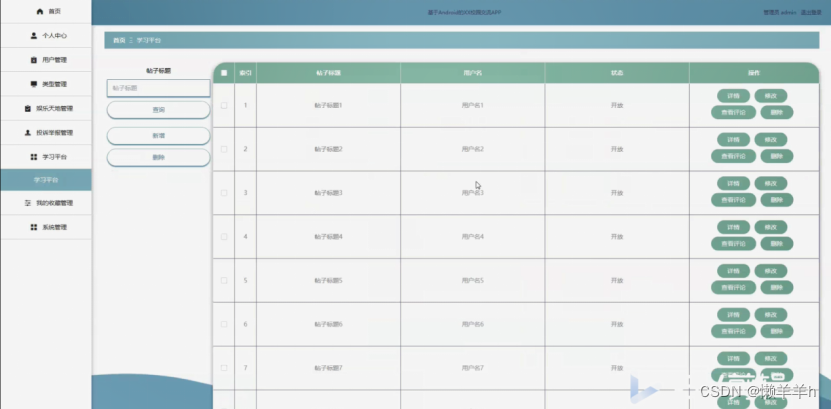Click the cell 帖子标题3
This screenshot has height=409, width=831.
pyautogui.click(x=328, y=193)
